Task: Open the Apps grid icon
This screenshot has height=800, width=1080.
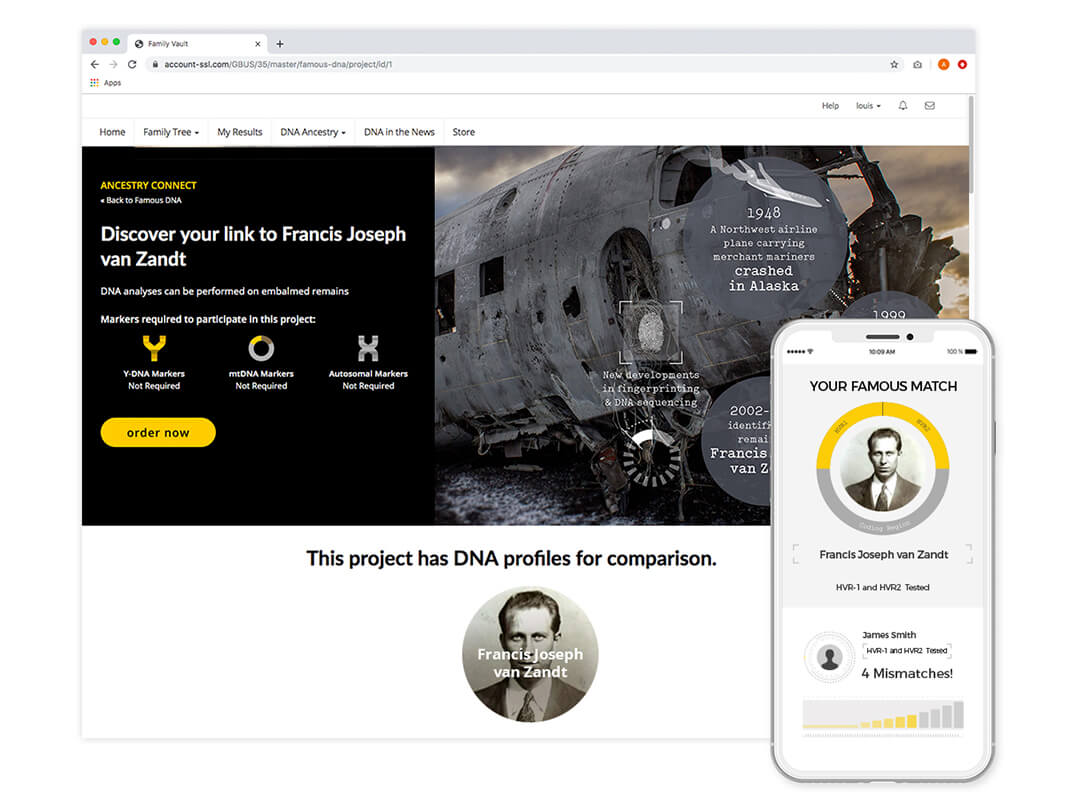Action: [94, 83]
